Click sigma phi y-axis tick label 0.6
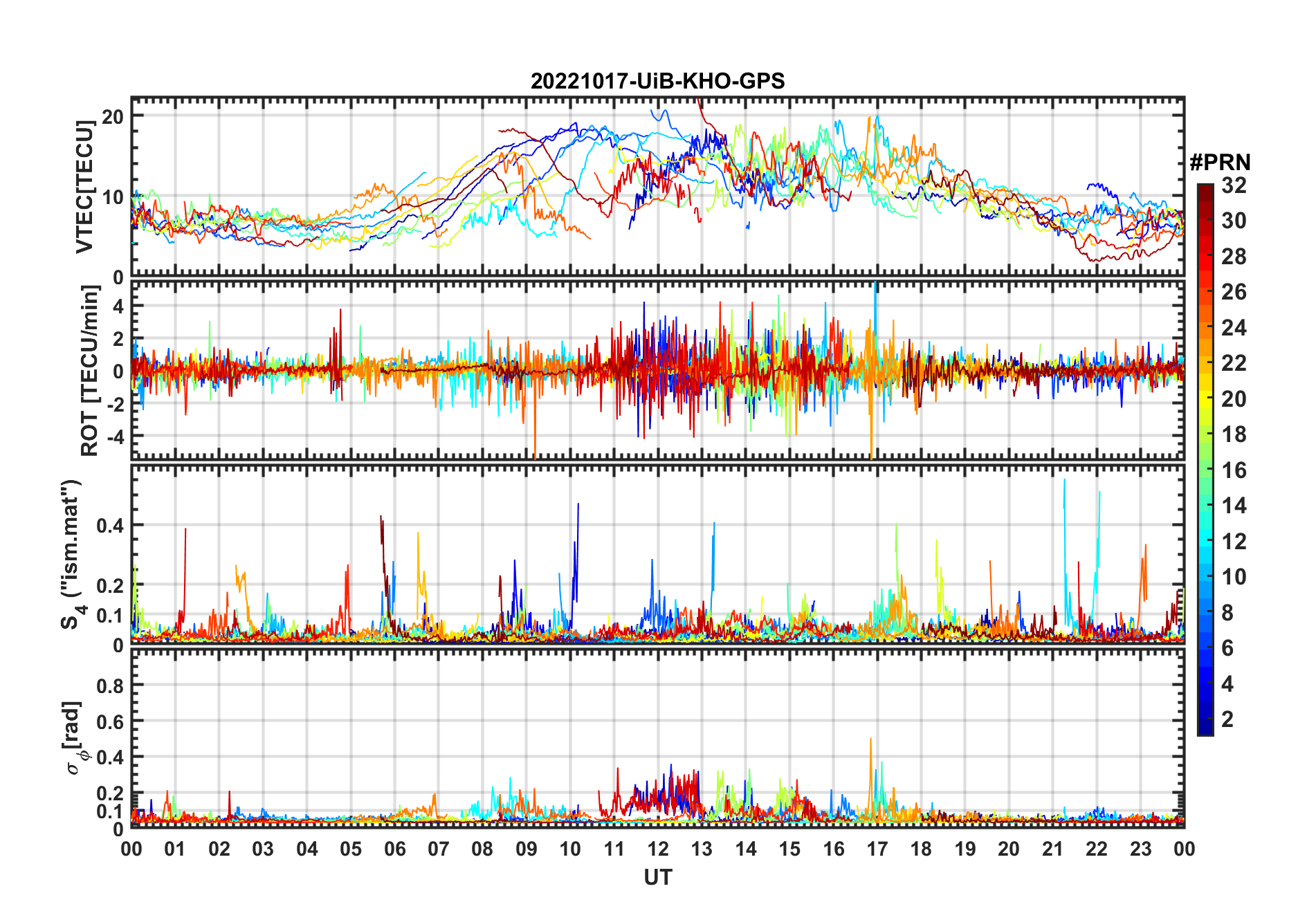Image resolution: width=1316 pixels, height=920 pixels. pos(109,721)
